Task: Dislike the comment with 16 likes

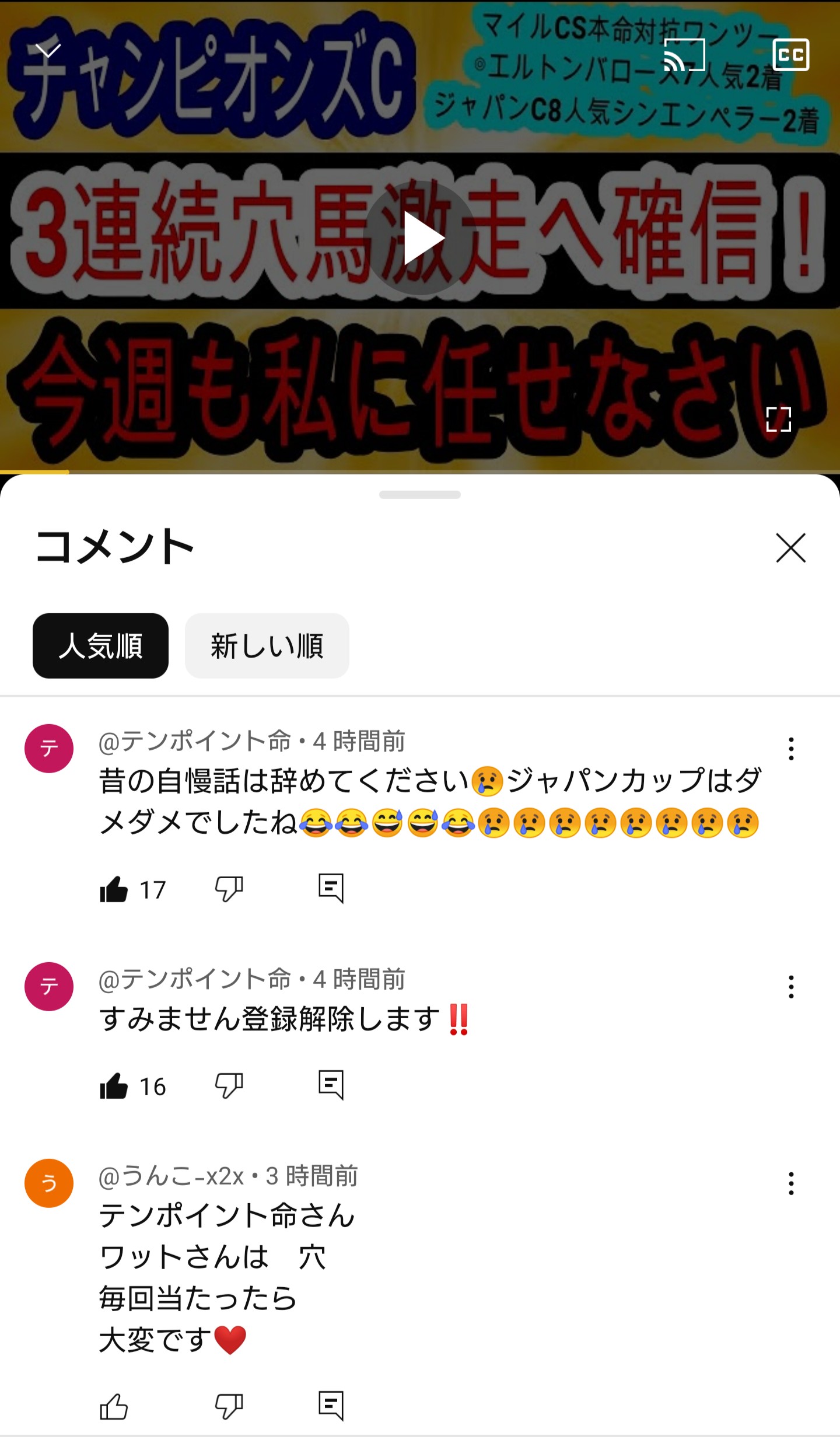Action: pyautogui.click(x=229, y=1086)
